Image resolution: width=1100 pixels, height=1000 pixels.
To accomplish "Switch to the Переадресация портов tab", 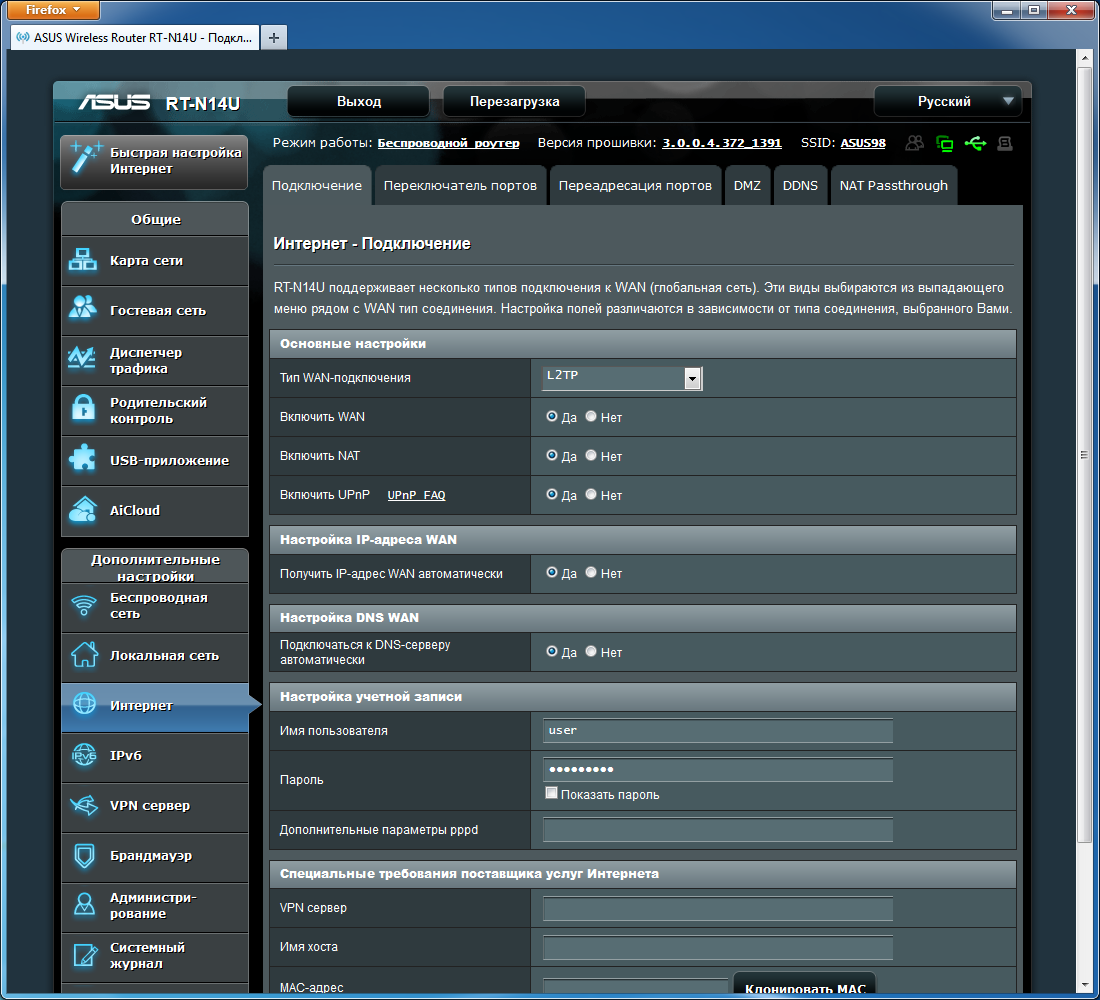I will pos(634,186).
